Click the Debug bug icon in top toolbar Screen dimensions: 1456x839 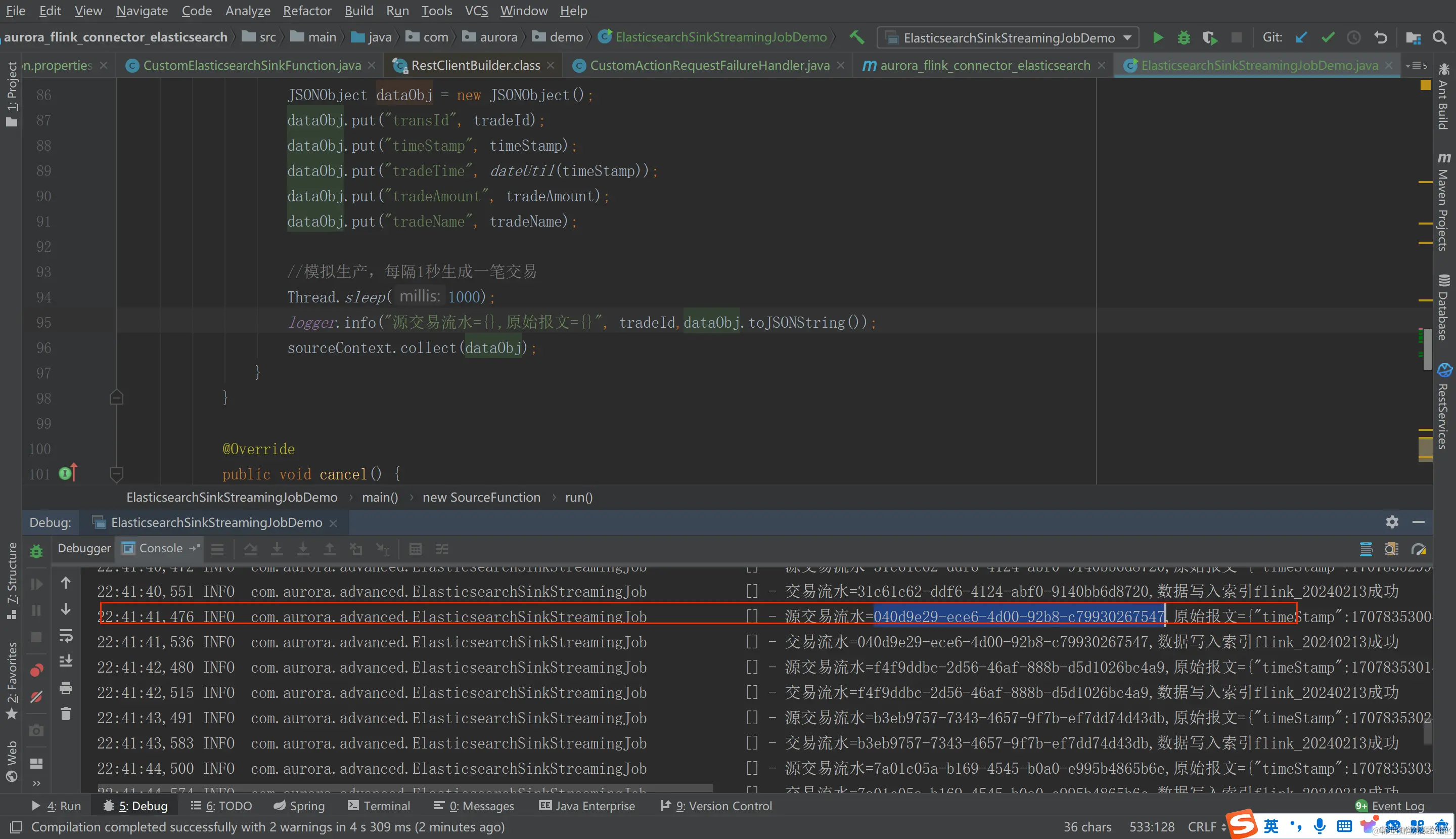click(x=1184, y=38)
